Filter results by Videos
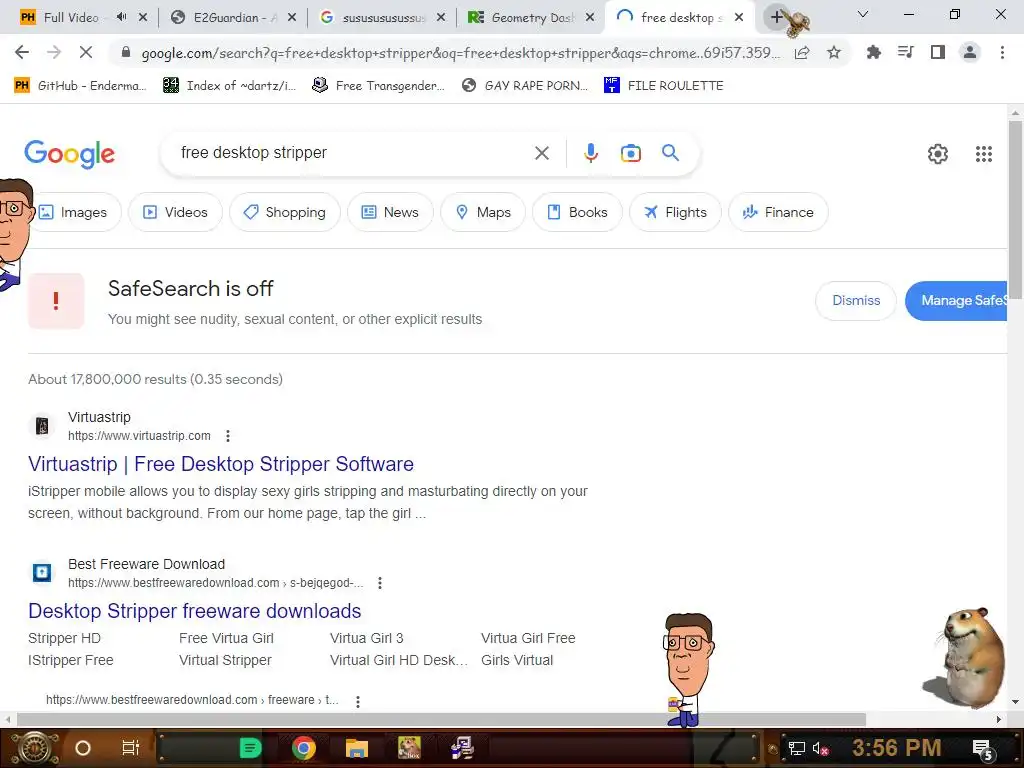The image size is (1024, 768). coord(176,212)
